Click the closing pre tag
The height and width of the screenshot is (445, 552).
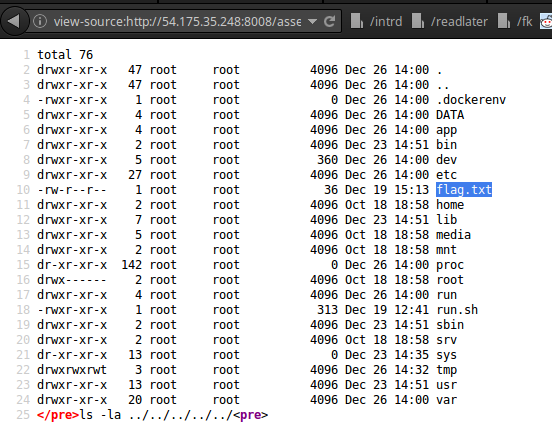58,415
